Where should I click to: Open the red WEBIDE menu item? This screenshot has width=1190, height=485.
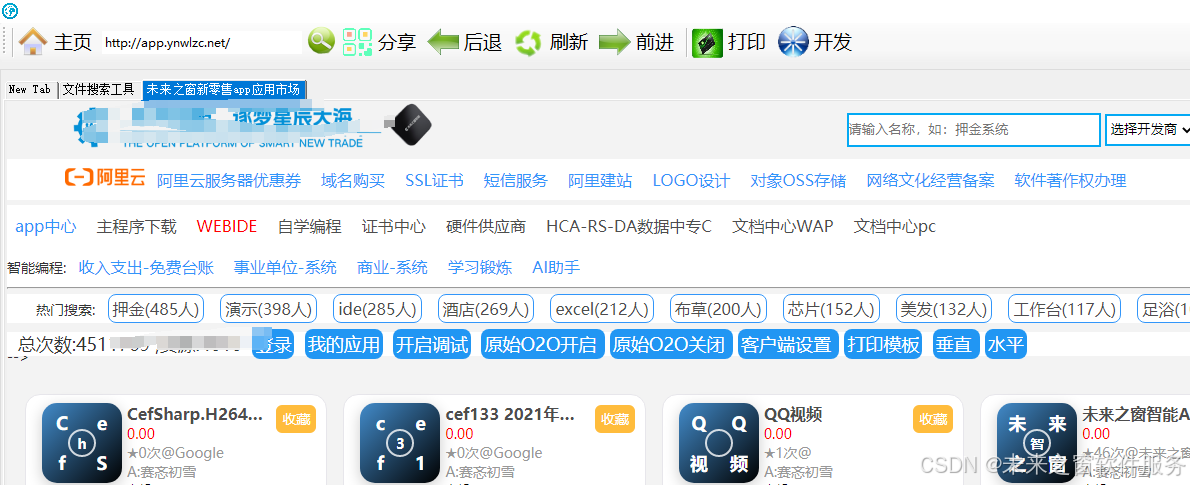(227, 226)
